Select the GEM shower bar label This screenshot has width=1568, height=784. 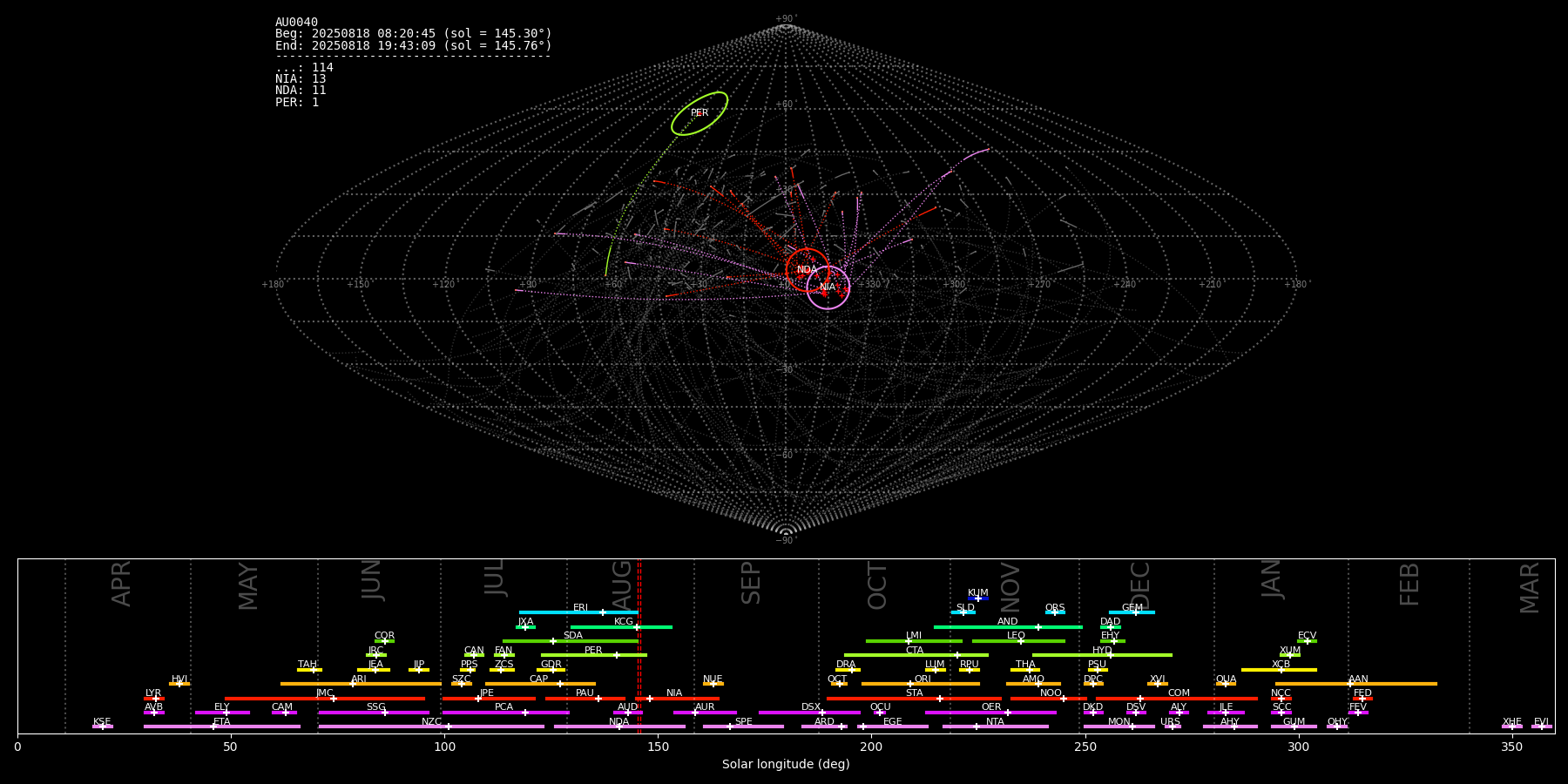click(x=1132, y=608)
